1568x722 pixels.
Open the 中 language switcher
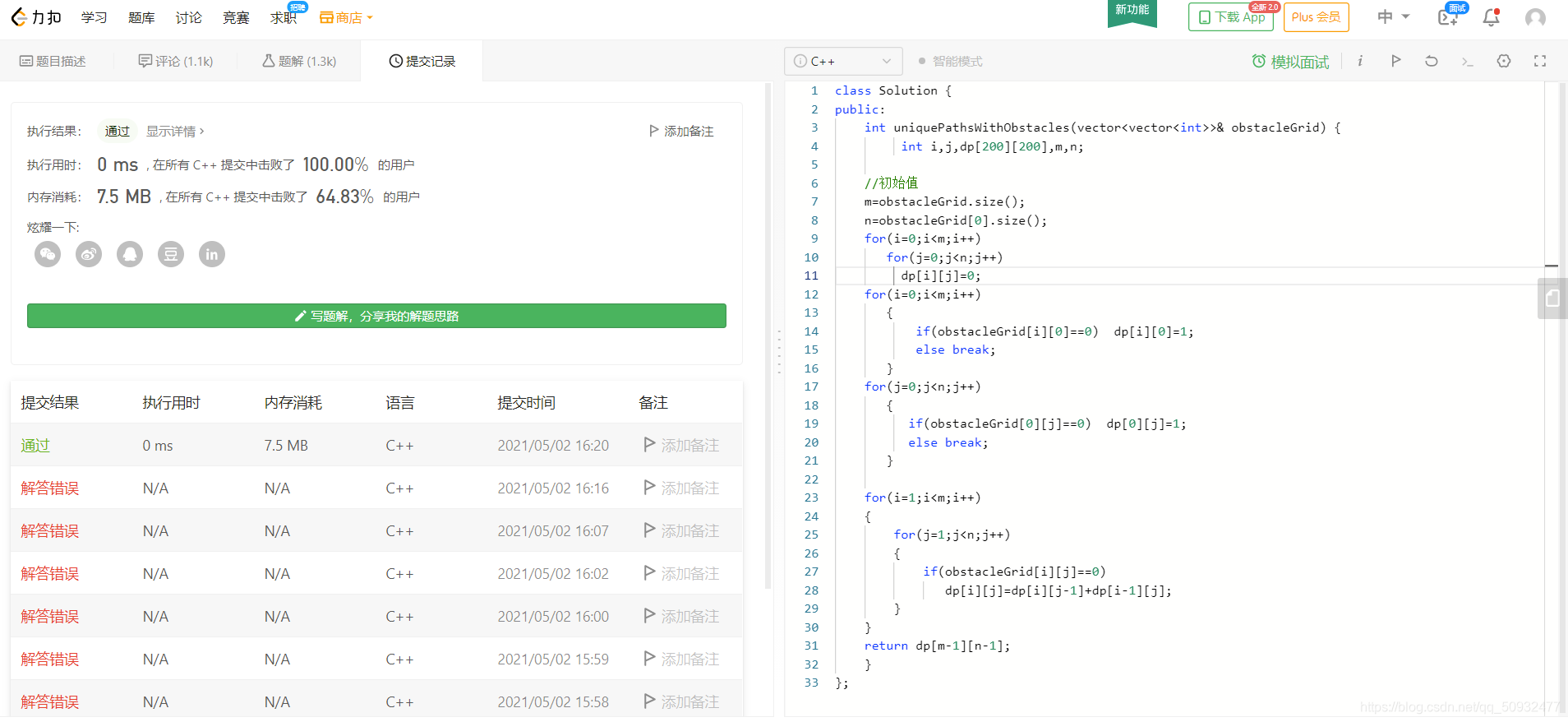pyautogui.click(x=1393, y=16)
